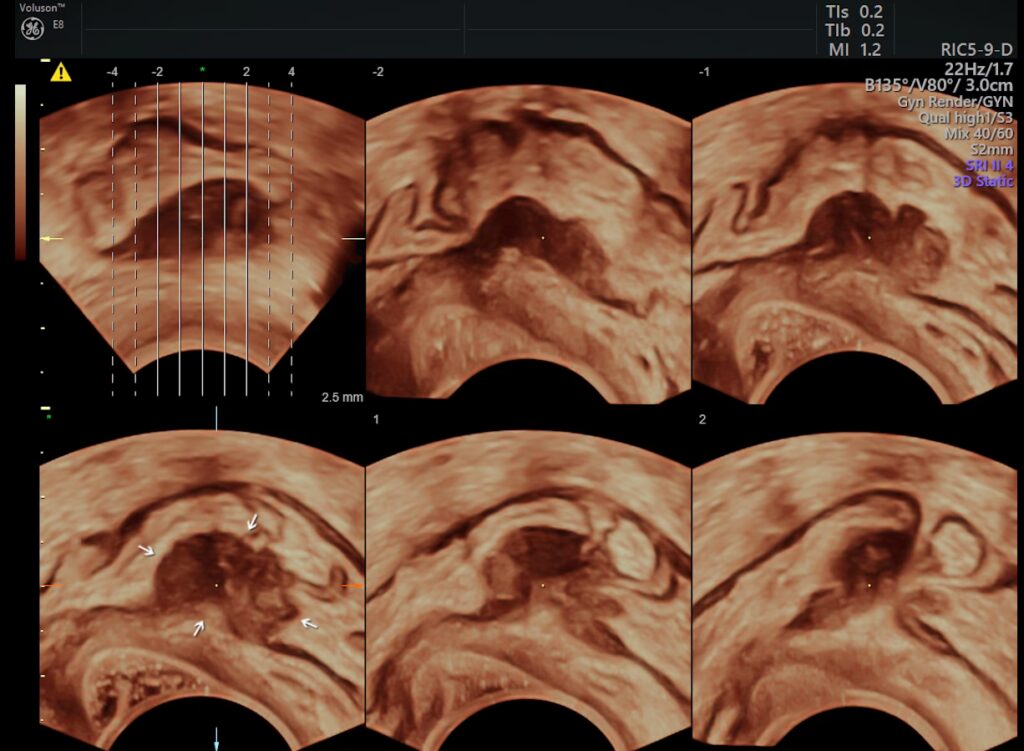
Task: Click the yellow warning triangle icon
Action: tap(62, 72)
